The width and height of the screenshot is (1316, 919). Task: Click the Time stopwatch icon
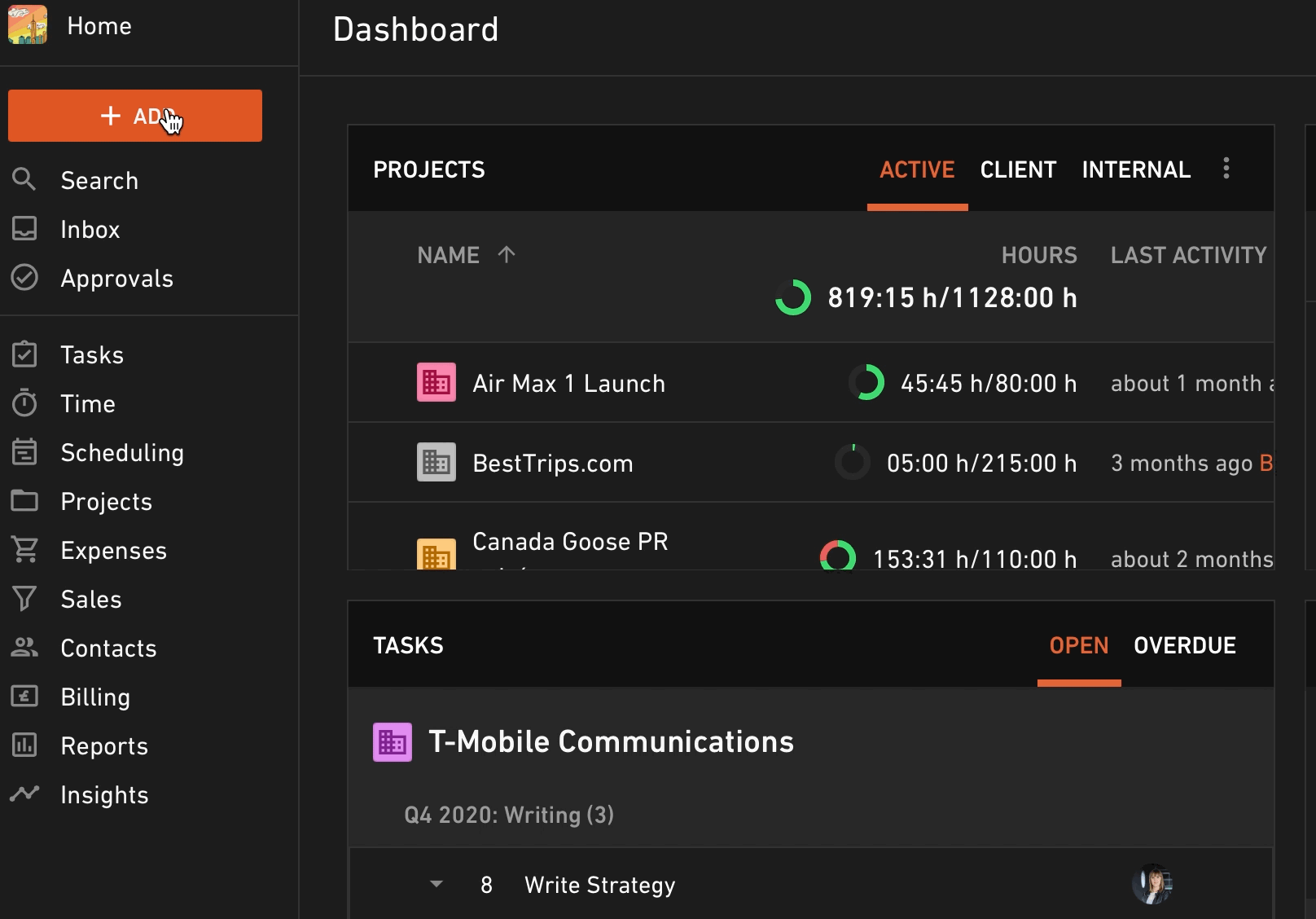(24, 402)
